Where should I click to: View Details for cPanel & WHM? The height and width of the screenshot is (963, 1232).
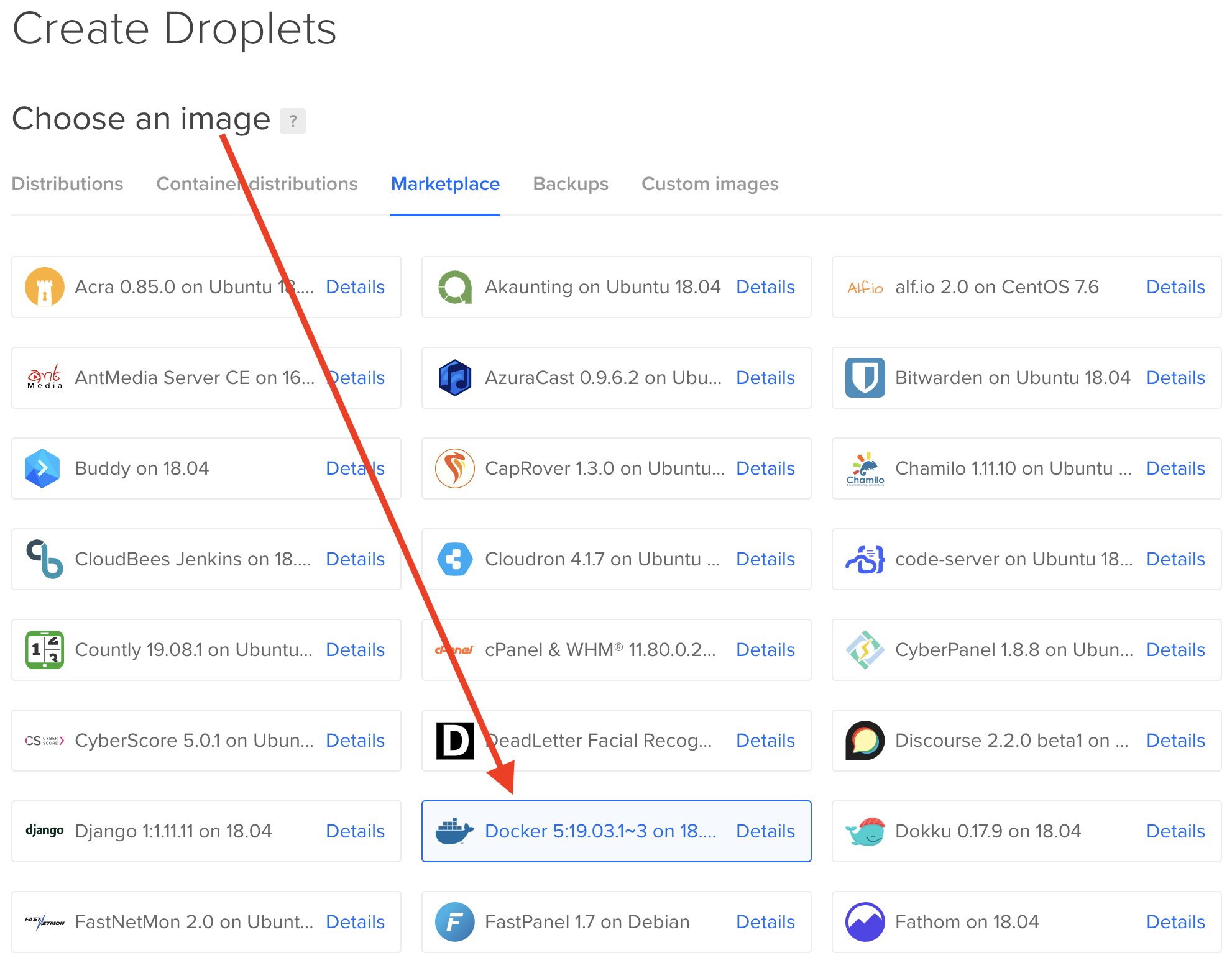pos(765,650)
